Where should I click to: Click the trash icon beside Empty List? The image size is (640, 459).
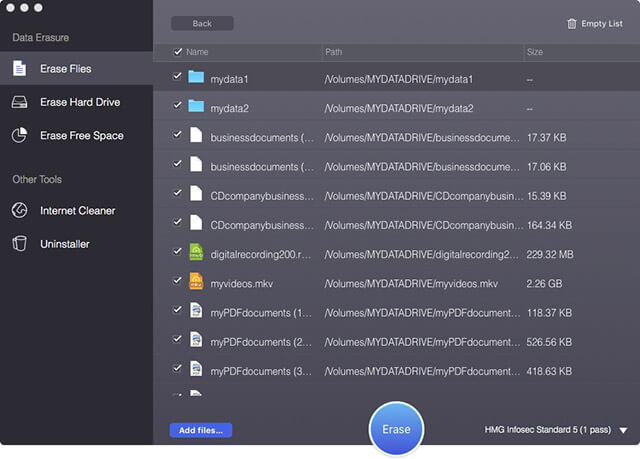pos(572,24)
